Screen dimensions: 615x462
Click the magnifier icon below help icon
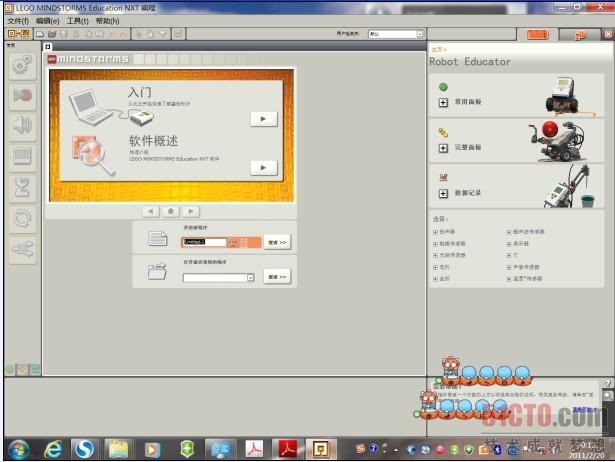[x=608, y=395]
